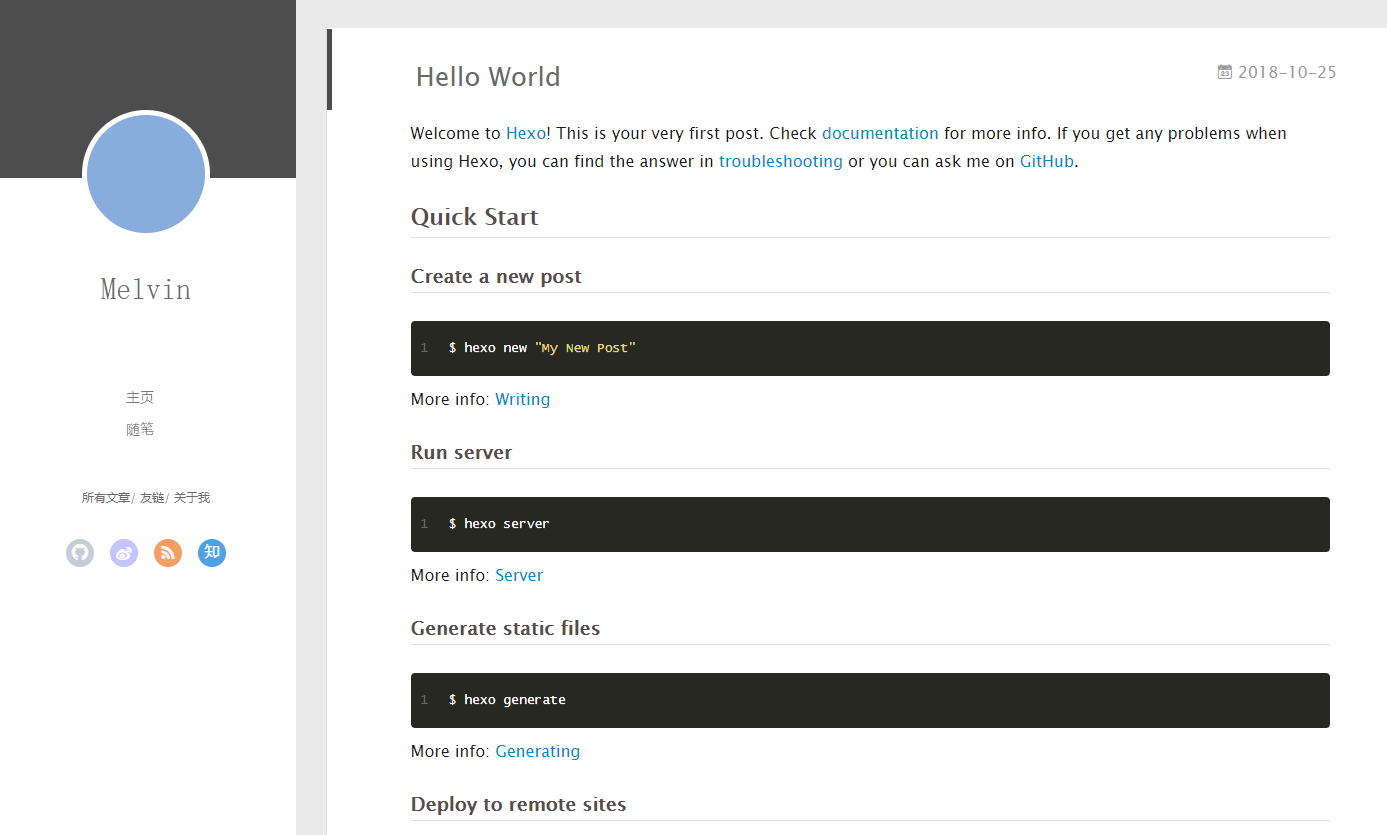The width and height of the screenshot is (1387, 835).
Task: Open the Melvin blog title
Action: (x=146, y=290)
